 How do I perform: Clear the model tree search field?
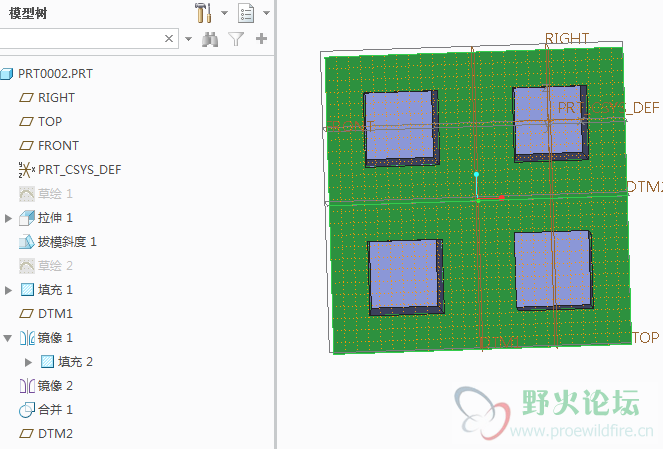[x=169, y=38]
